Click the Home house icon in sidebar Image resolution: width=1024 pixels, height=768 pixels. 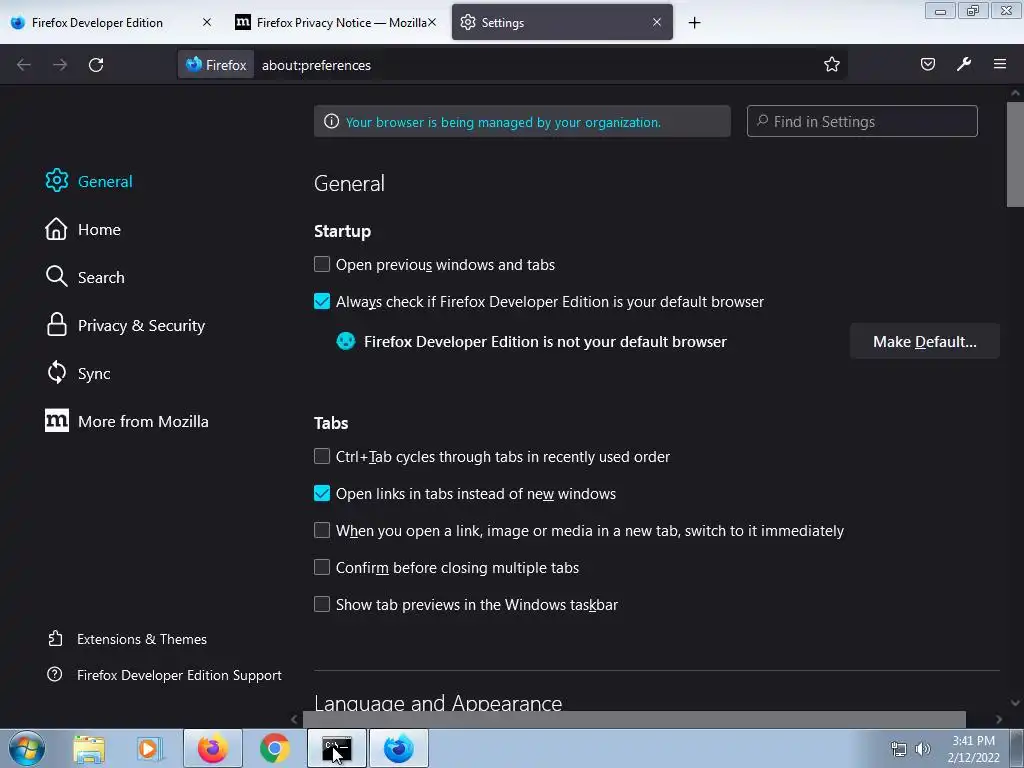(56, 229)
